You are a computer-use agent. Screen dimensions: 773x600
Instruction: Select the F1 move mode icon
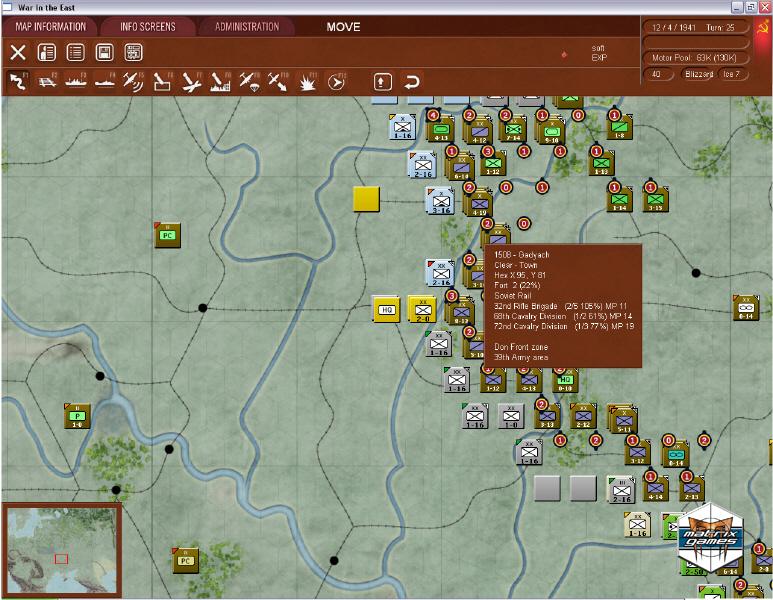tap(18, 82)
